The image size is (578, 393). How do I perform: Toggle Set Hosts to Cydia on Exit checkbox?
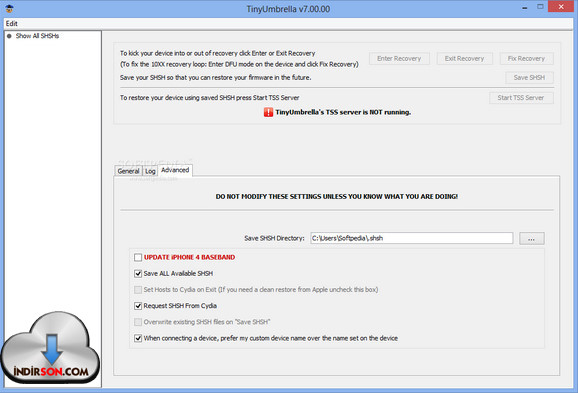[138, 290]
